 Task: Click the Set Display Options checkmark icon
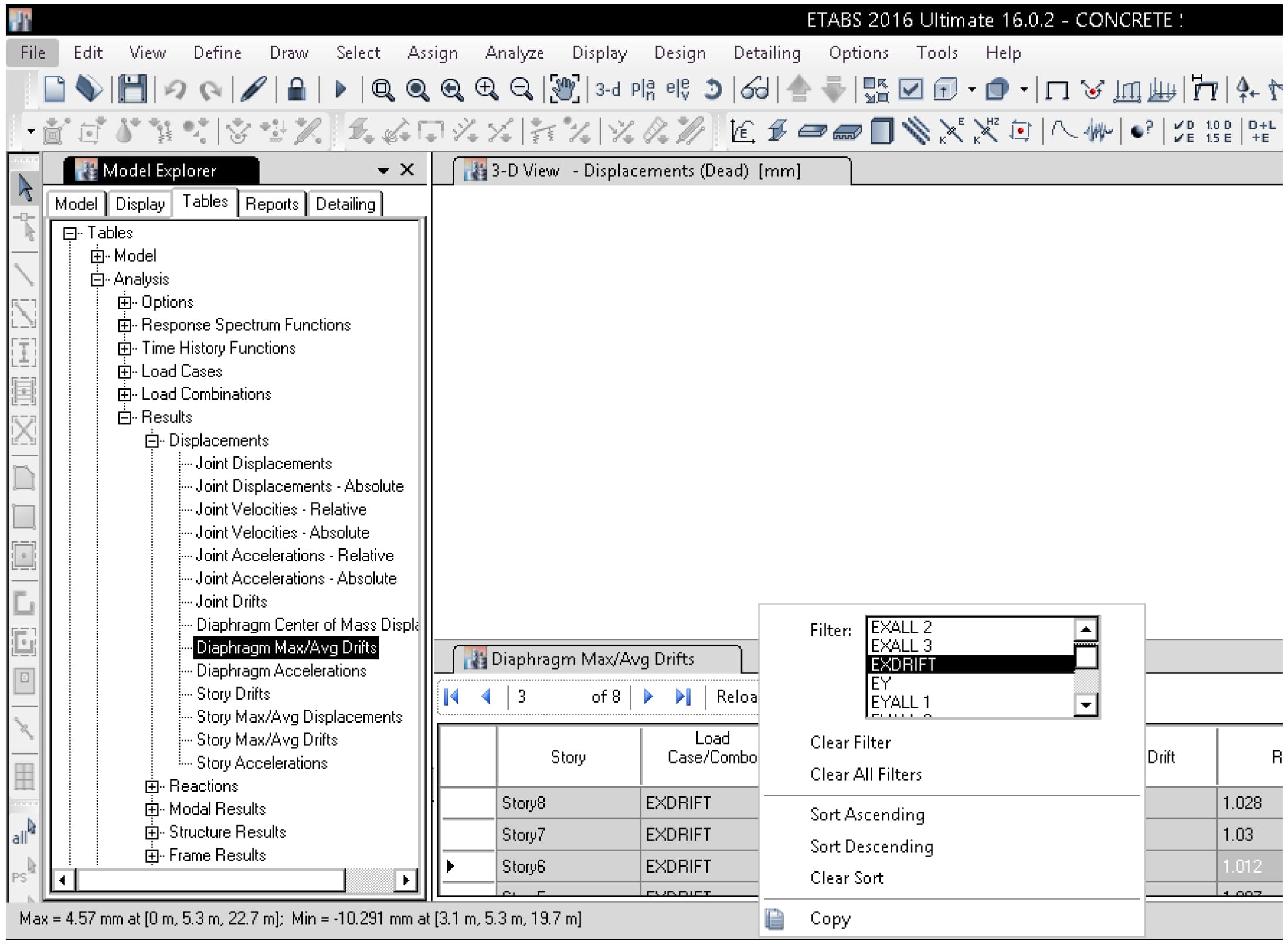(x=910, y=90)
